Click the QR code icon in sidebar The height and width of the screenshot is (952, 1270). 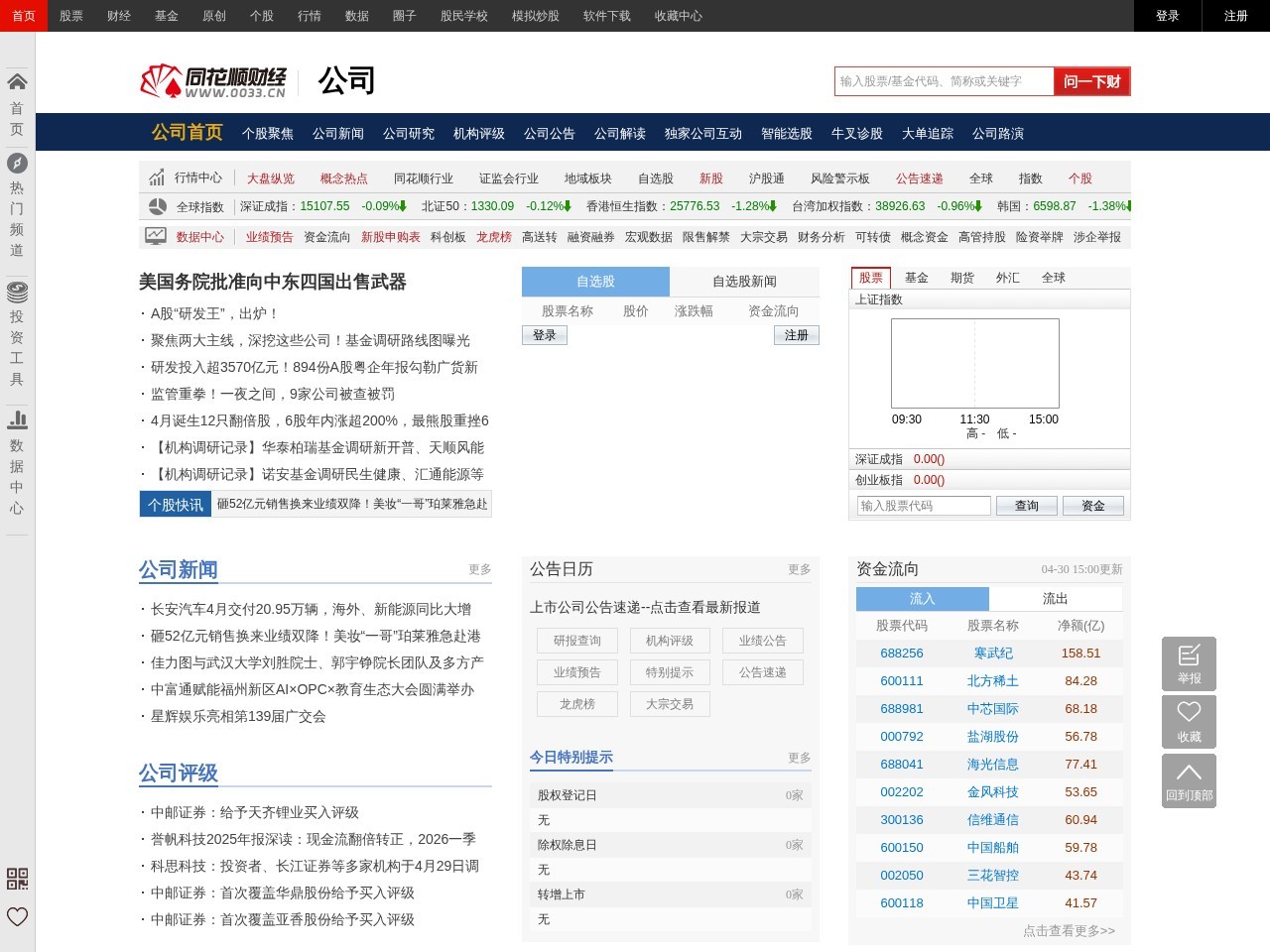(17, 879)
